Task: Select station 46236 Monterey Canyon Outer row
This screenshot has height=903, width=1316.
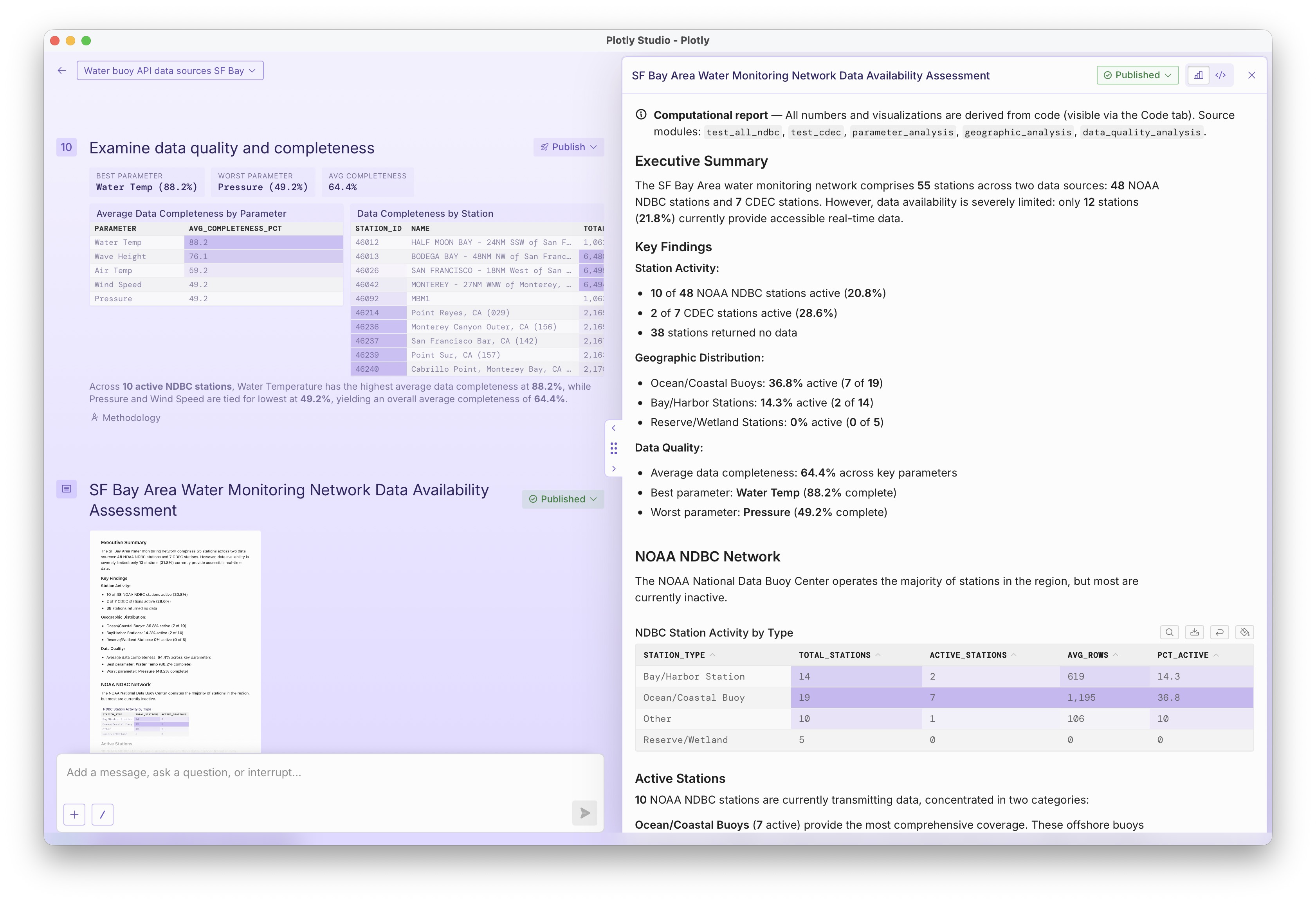Action: tap(478, 327)
